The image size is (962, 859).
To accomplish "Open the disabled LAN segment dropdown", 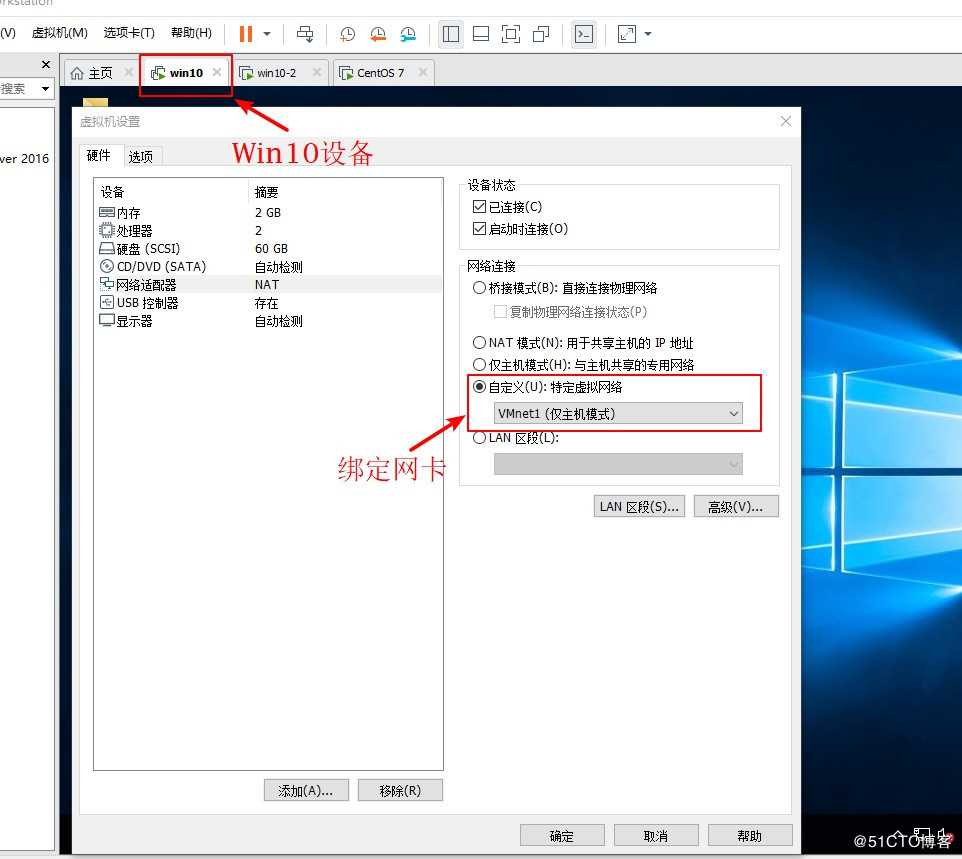I will (x=618, y=464).
